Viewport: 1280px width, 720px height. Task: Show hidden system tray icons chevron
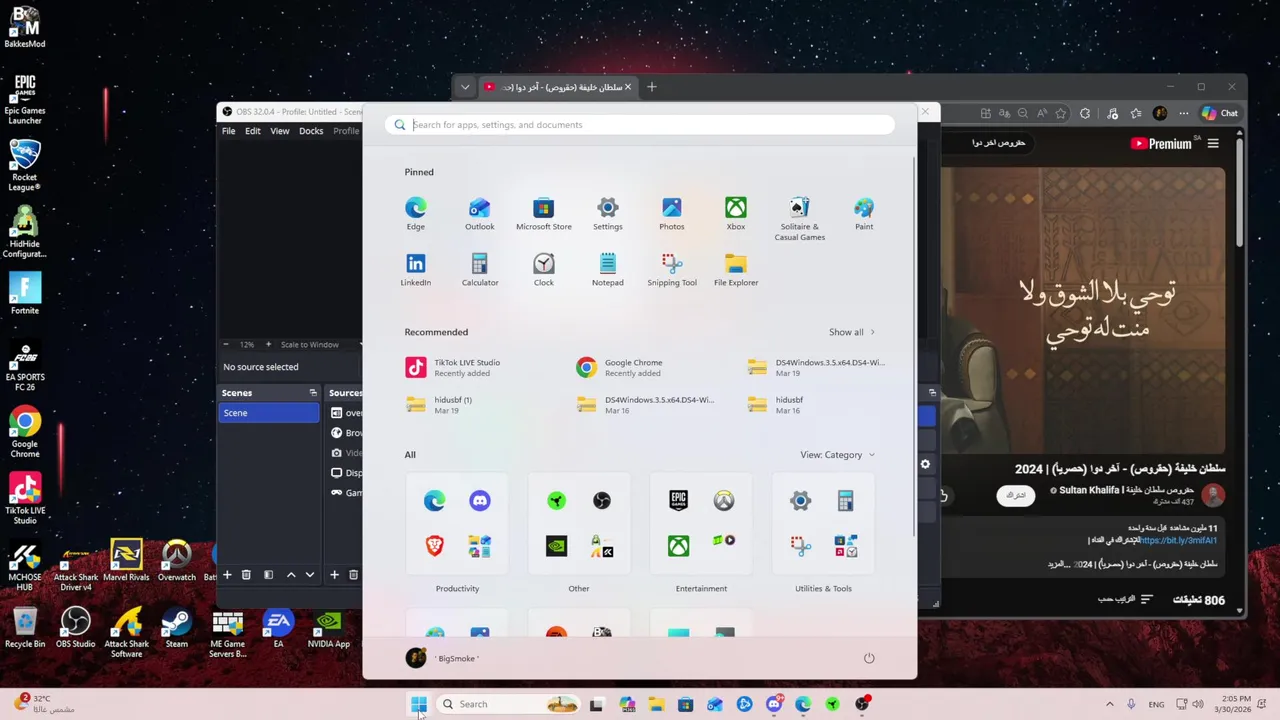pos(1109,704)
